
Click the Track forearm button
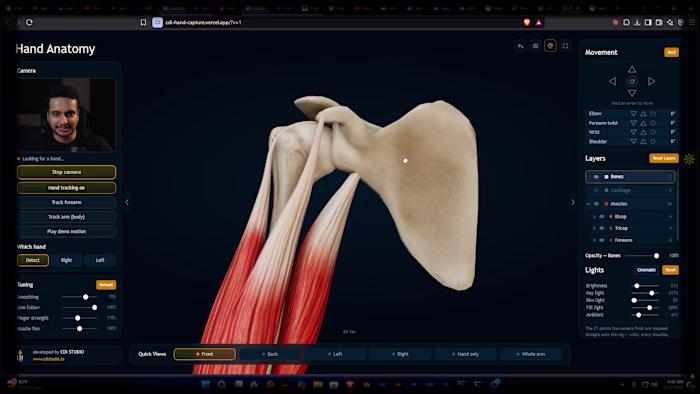pyautogui.click(x=67, y=202)
